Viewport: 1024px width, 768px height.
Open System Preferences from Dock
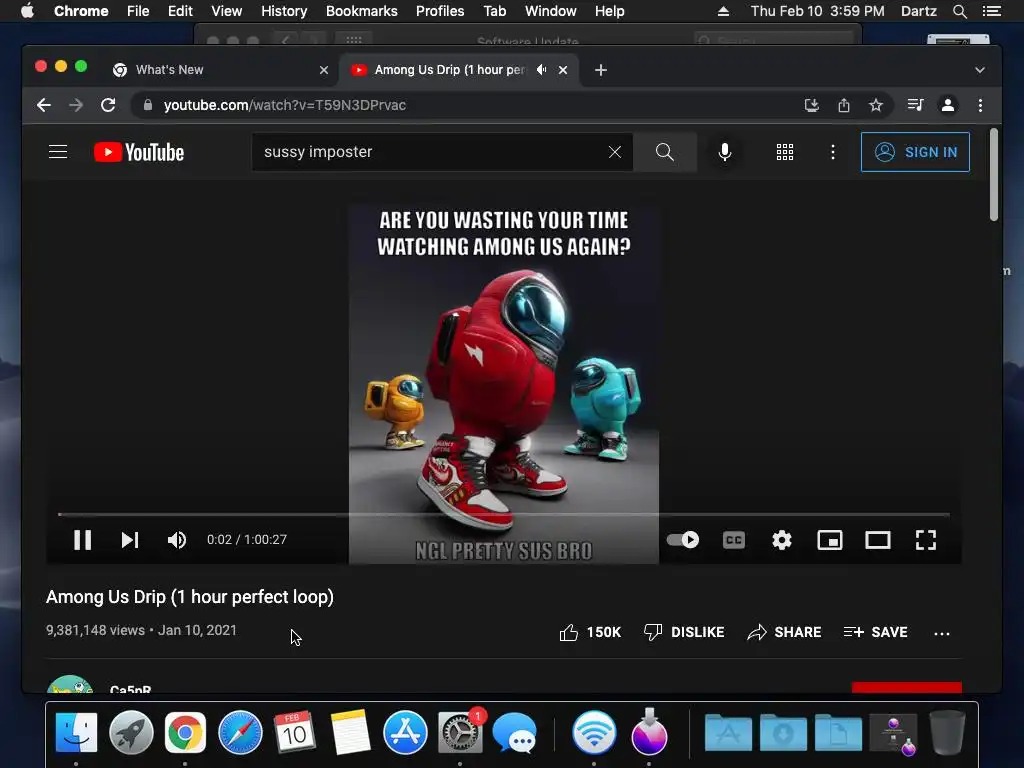point(460,732)
